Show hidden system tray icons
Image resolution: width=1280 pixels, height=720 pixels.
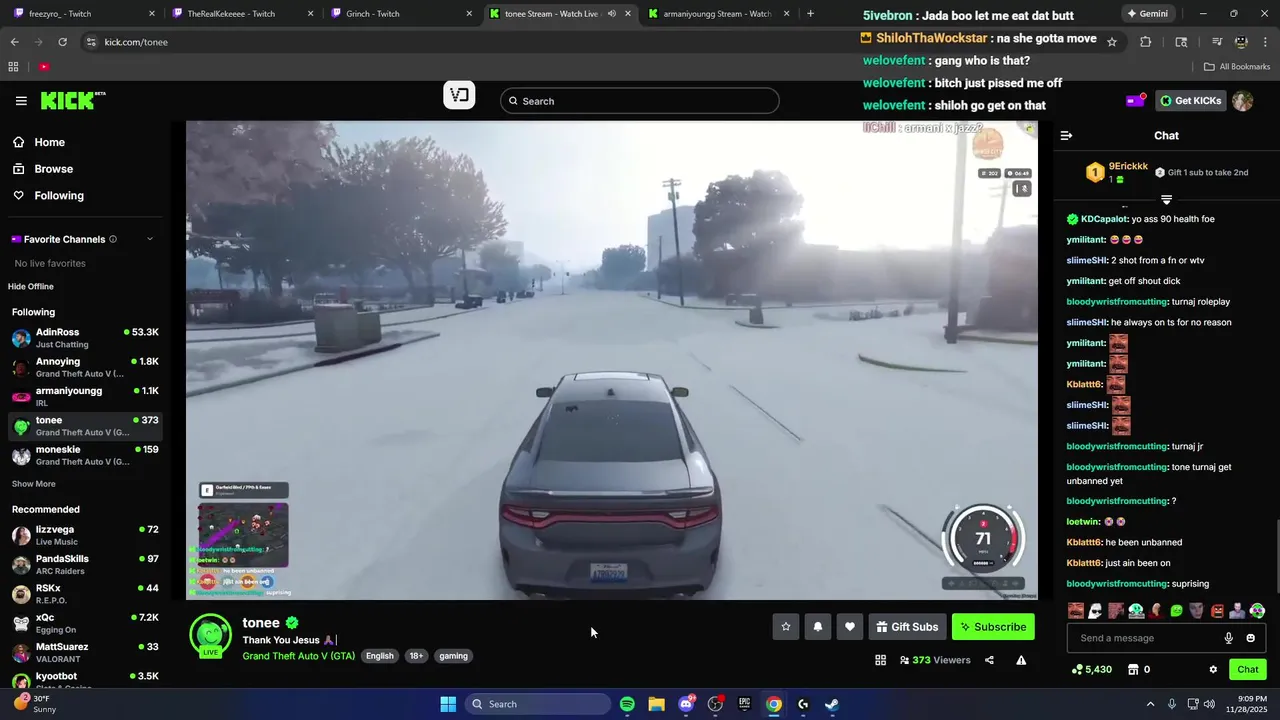pos(1150,704)
